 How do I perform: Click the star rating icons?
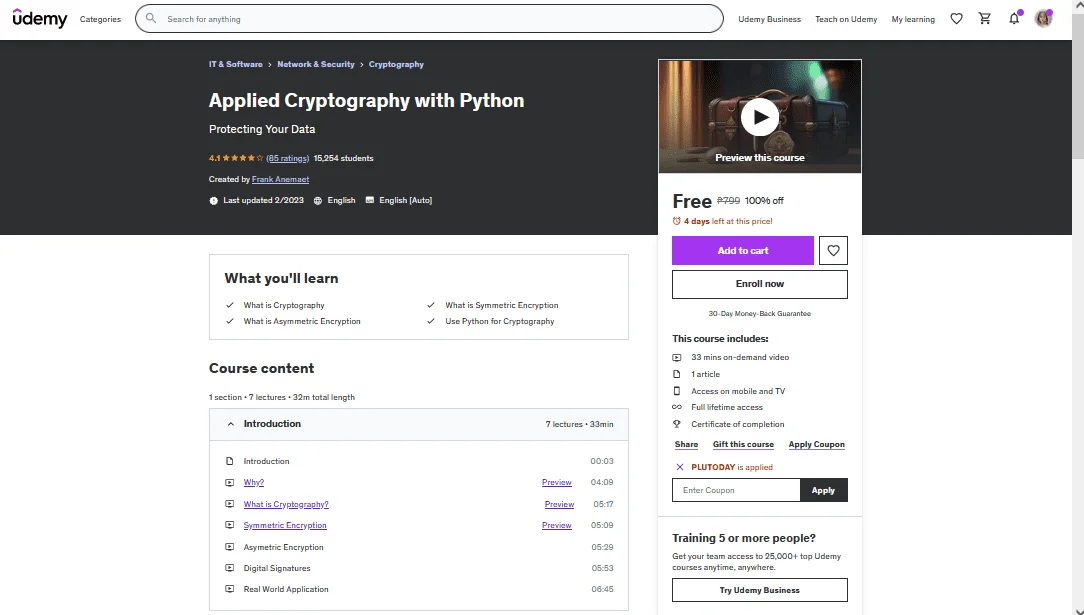tap(243, 158)
